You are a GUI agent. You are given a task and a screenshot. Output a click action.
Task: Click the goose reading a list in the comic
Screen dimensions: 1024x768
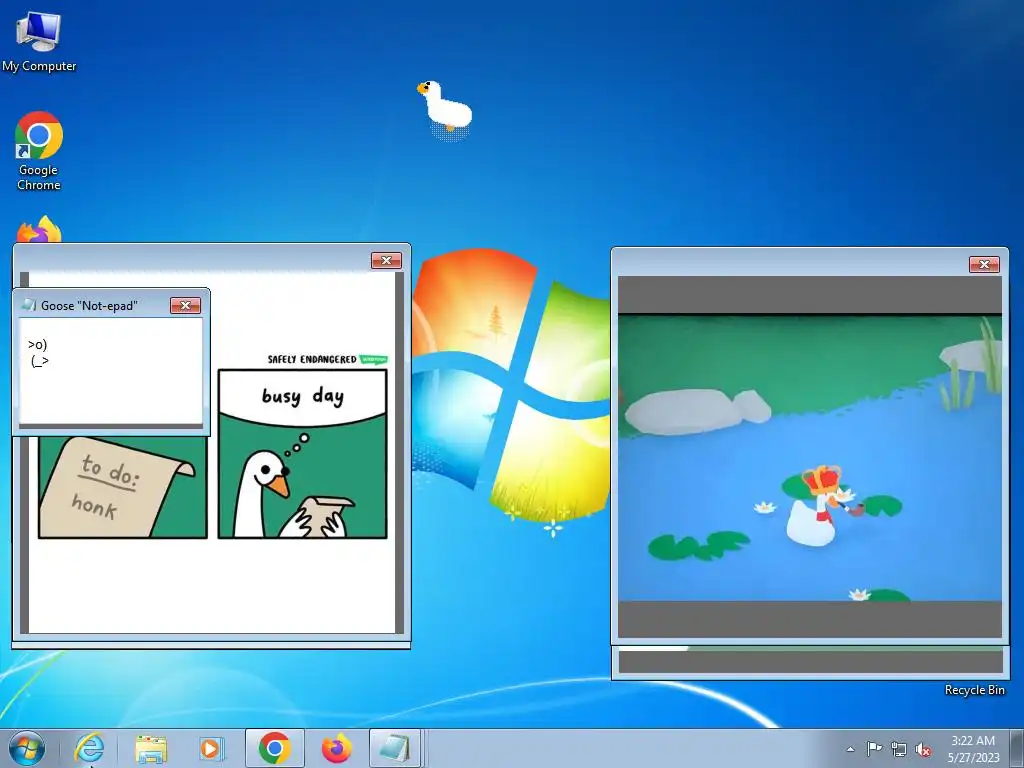click(292, 493)
